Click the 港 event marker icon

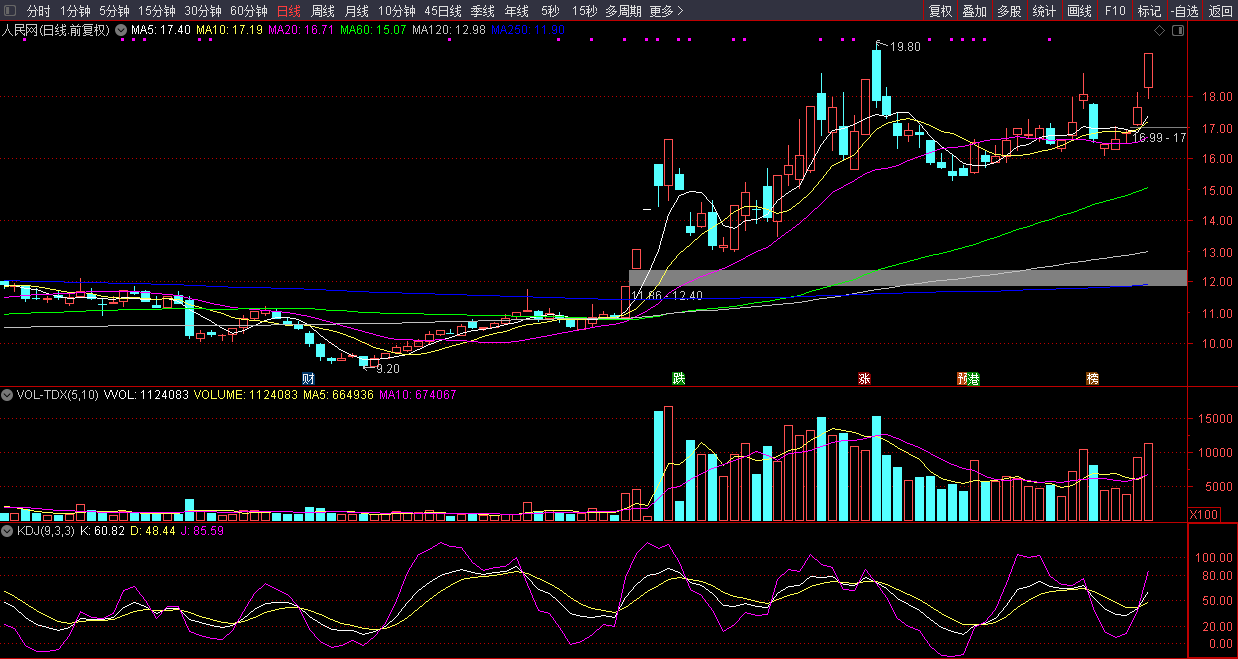(974, 378)
